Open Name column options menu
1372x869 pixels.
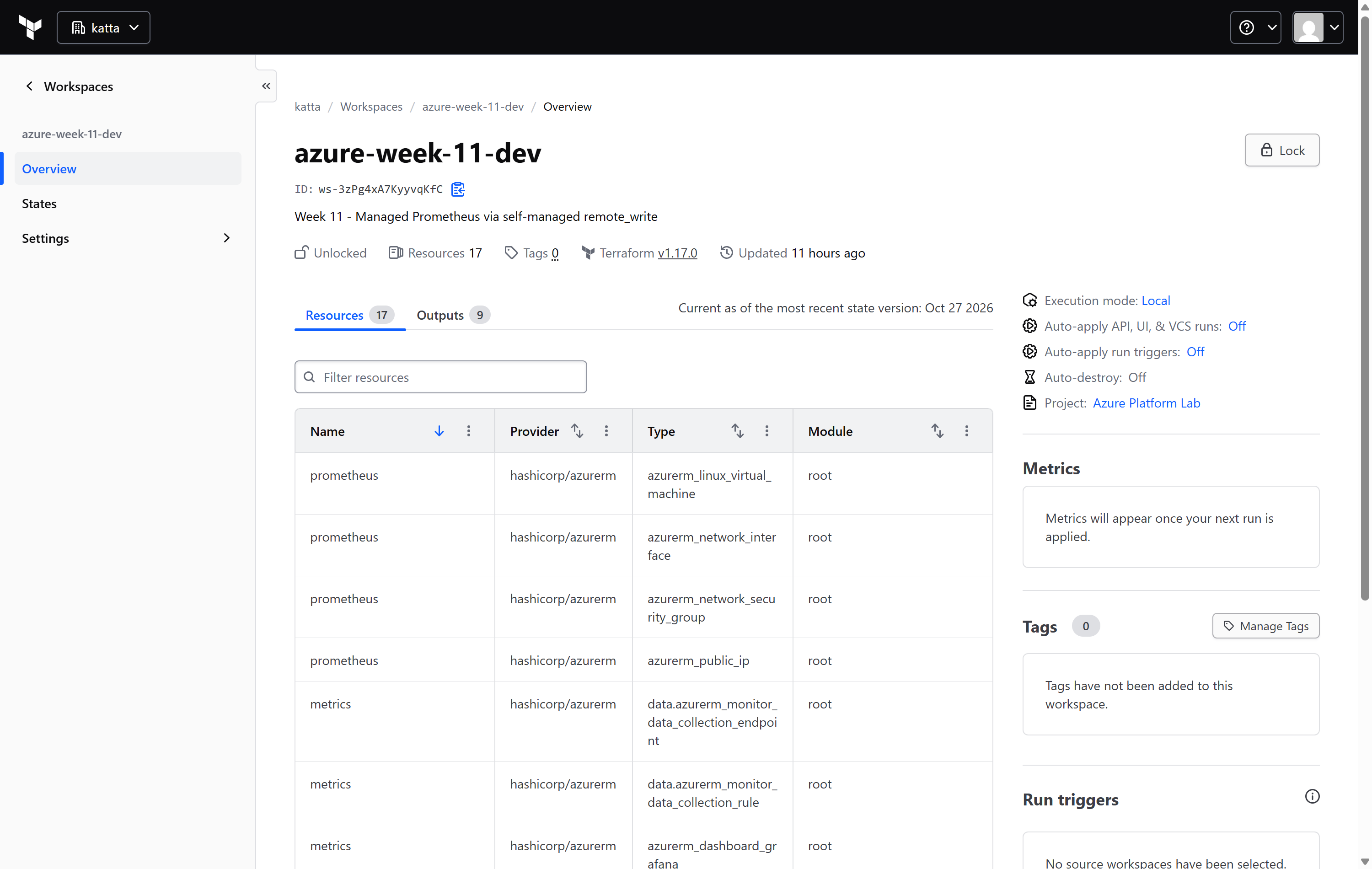(x=468, y=431)
